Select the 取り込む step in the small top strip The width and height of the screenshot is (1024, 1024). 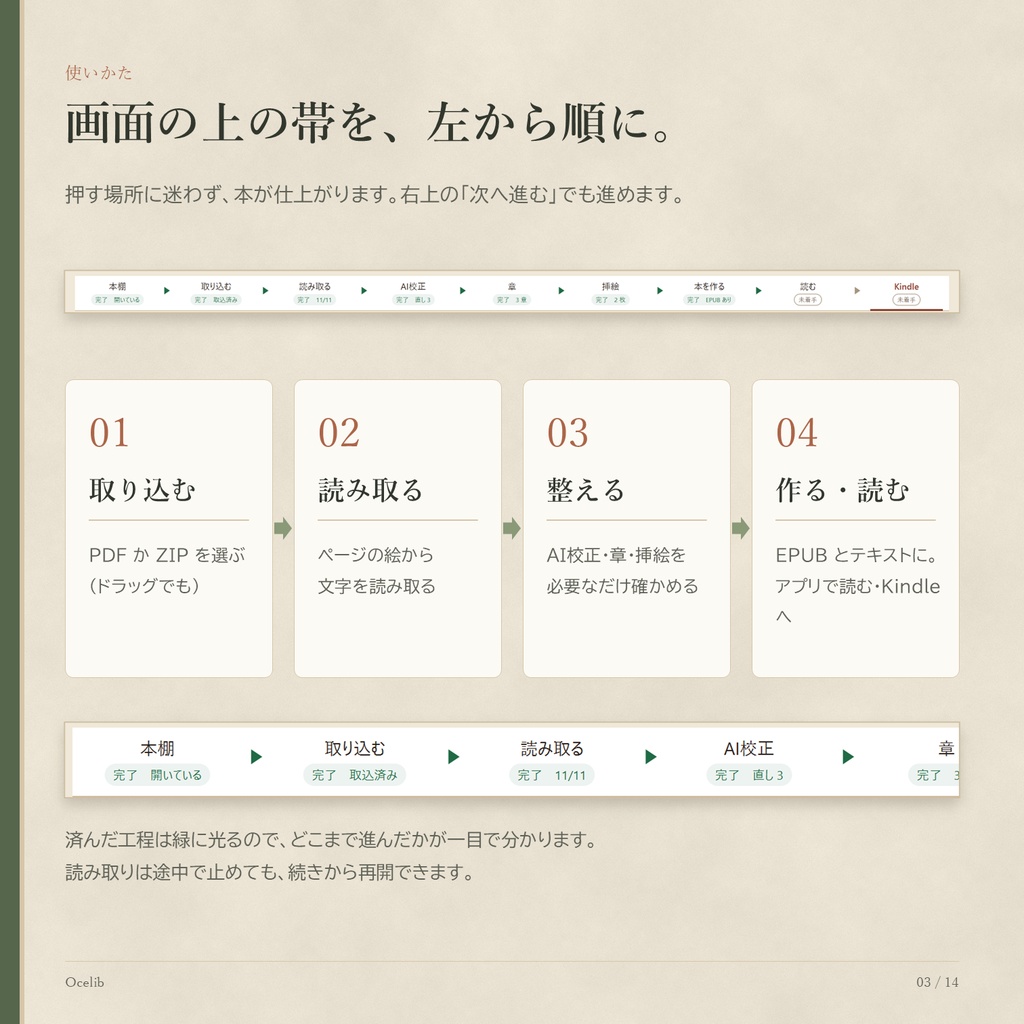pyautogui.click(x=216, y=293)
